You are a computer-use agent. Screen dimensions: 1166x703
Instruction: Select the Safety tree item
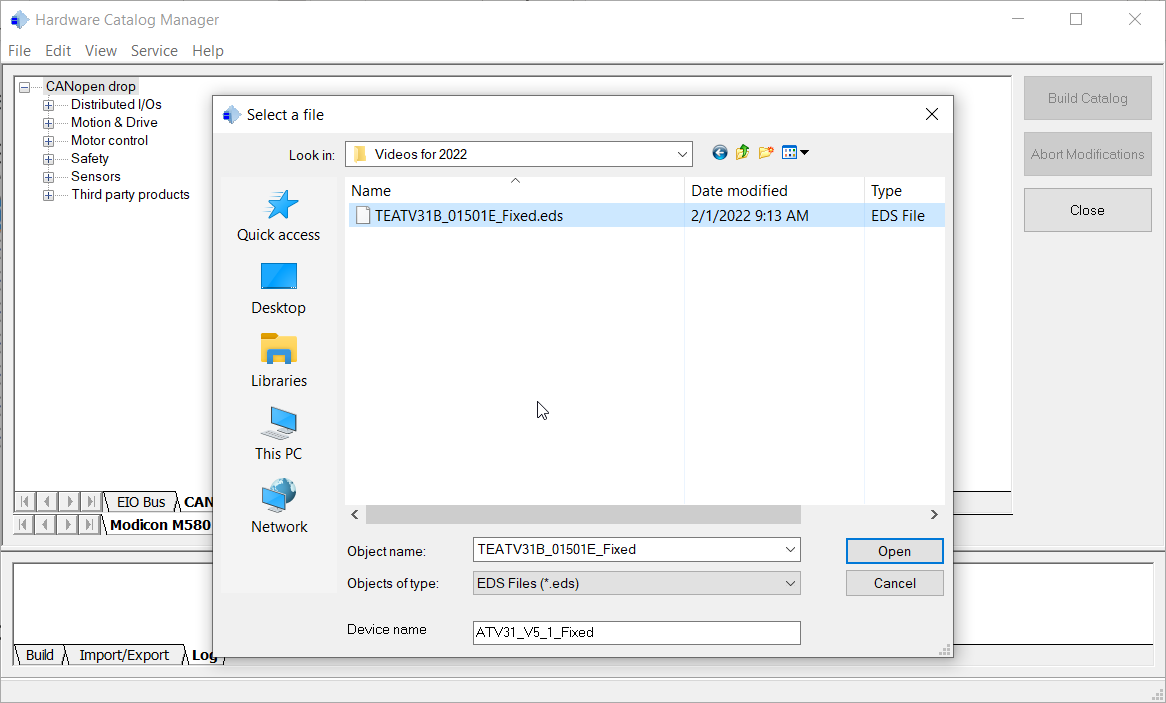pyautogui.click(x=90, y=159)
